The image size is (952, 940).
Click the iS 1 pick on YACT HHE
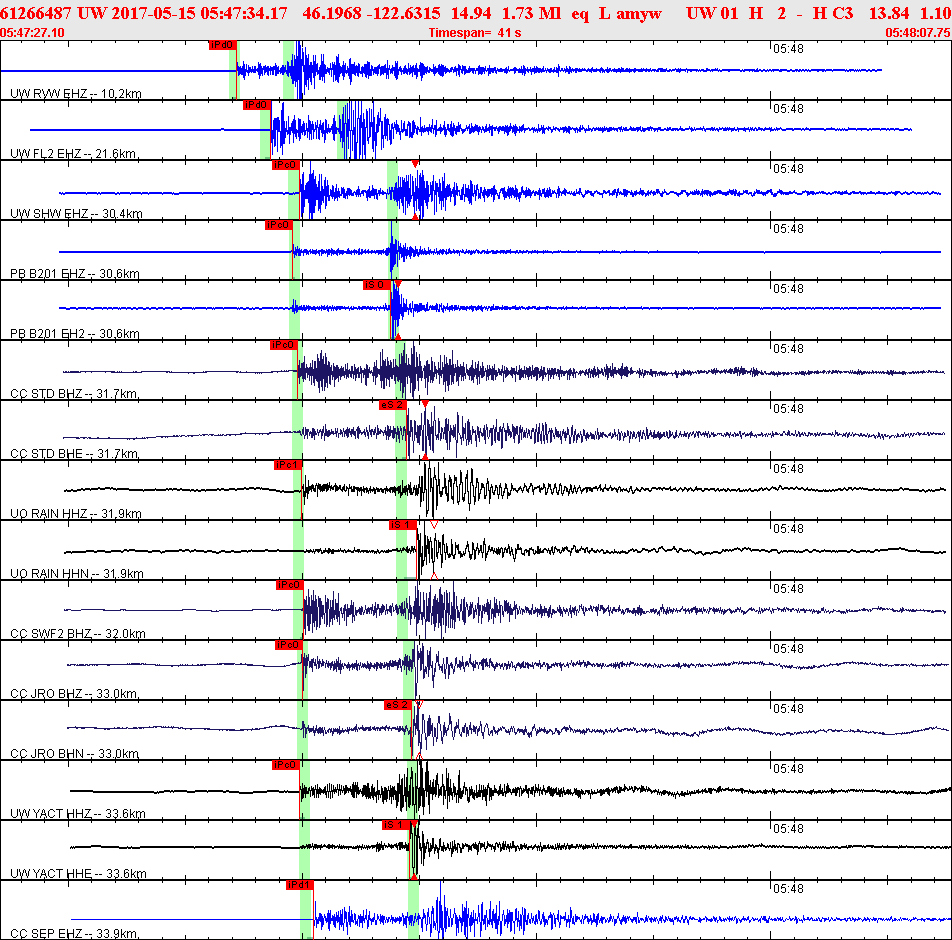pyautogui.click(x=394, y=825)
